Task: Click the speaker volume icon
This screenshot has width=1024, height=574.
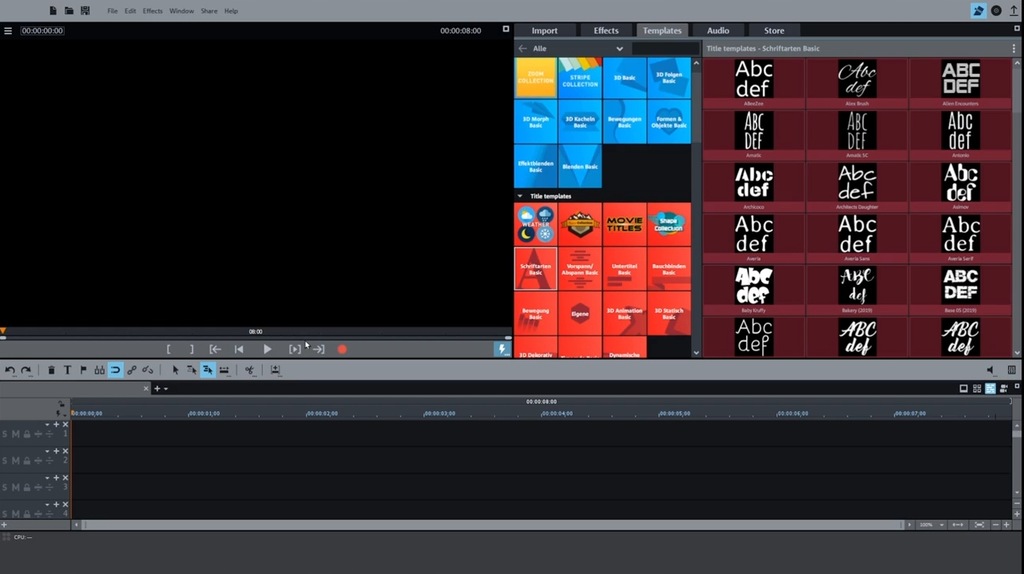Action: click(991, 370)
